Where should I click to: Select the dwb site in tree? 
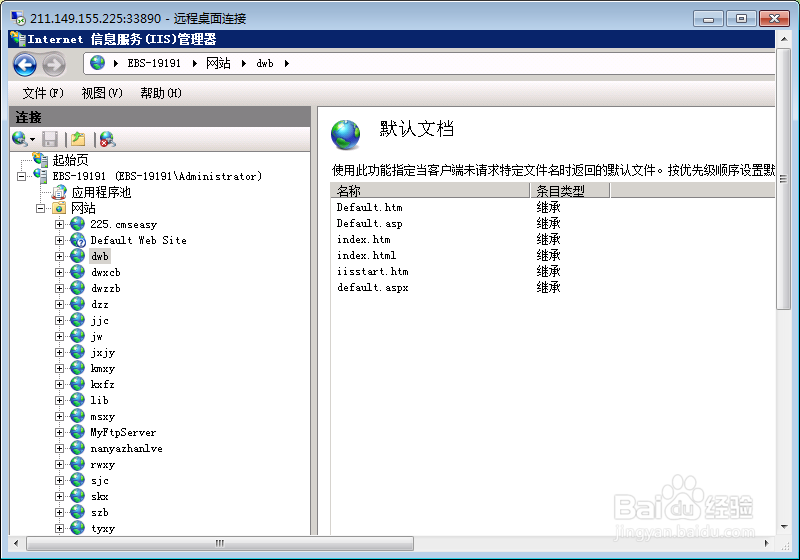99,256
